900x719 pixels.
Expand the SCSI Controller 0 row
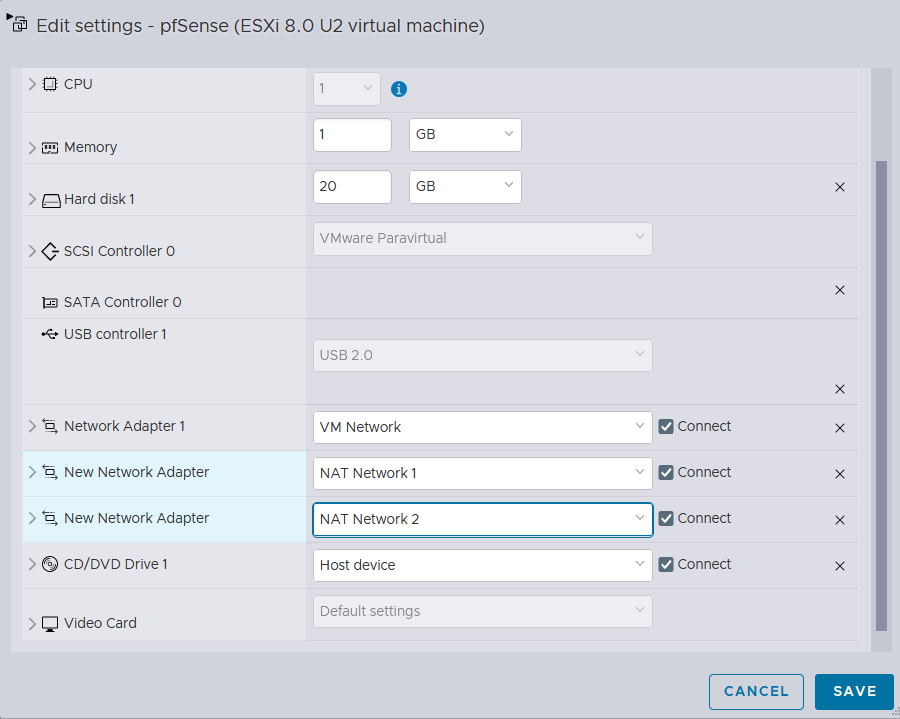tap(32, 251)
